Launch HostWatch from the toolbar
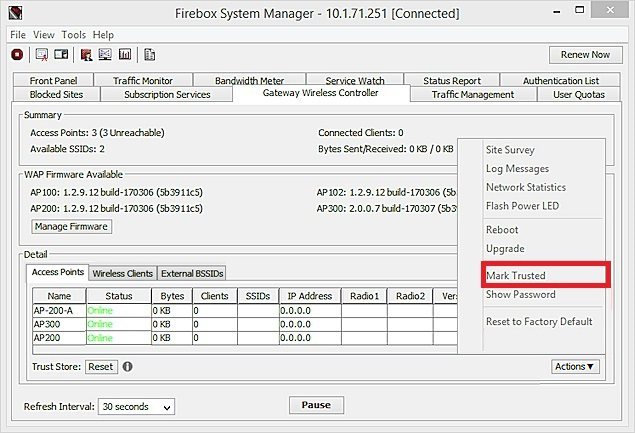 105,54
